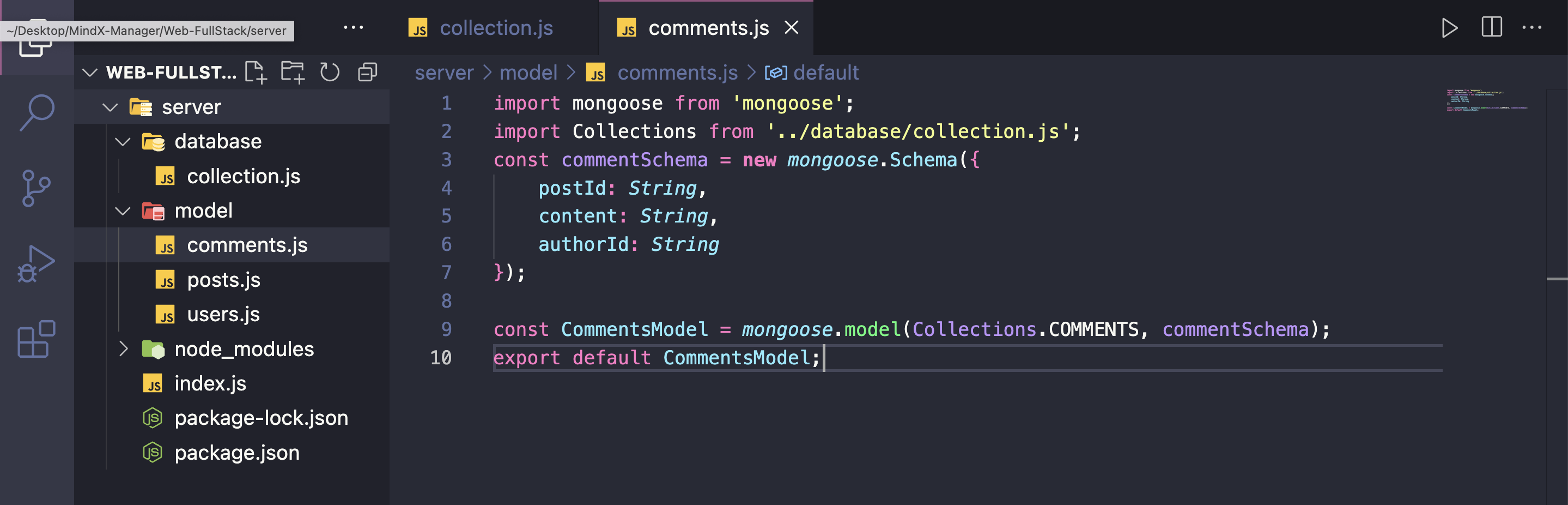Click the model breadcrumb link
Viewport: 1568px width, 505px height.
click(x=528, y=73)
